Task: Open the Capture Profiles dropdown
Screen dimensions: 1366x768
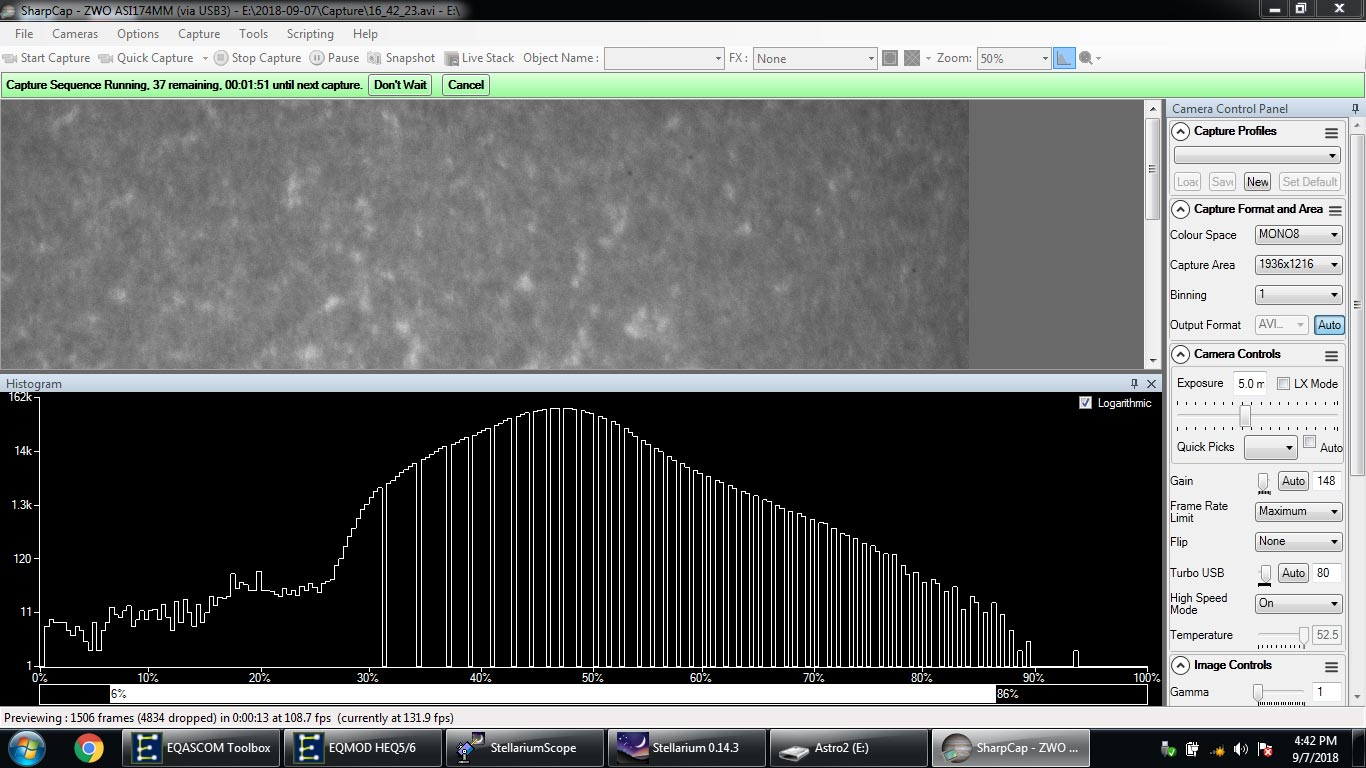Action: 1257,156
